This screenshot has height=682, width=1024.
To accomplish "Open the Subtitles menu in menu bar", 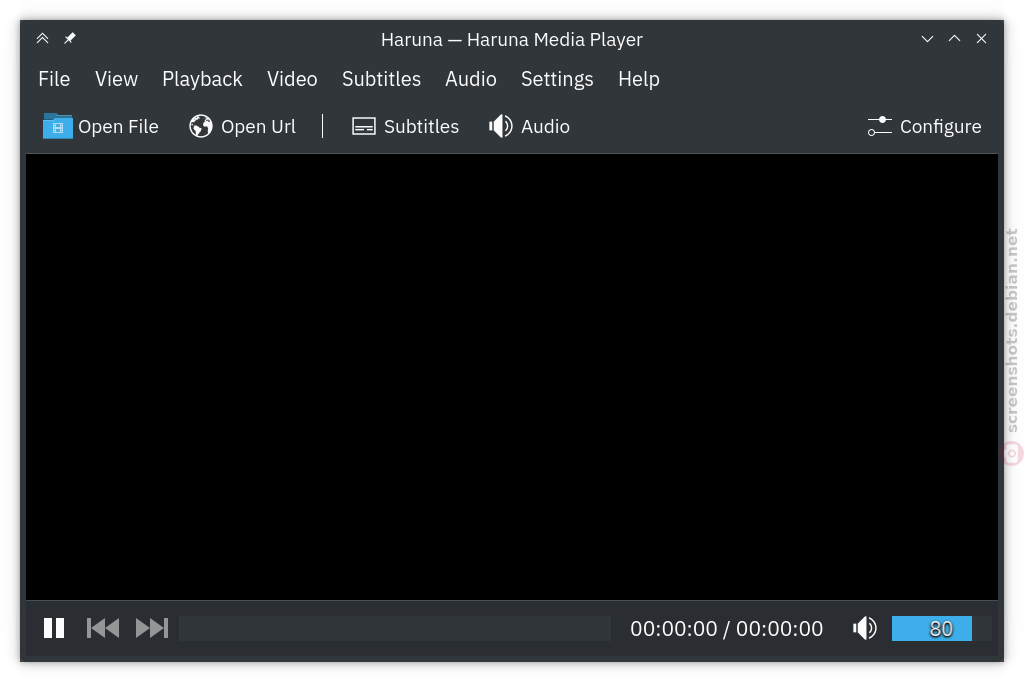I will (381, 79).
